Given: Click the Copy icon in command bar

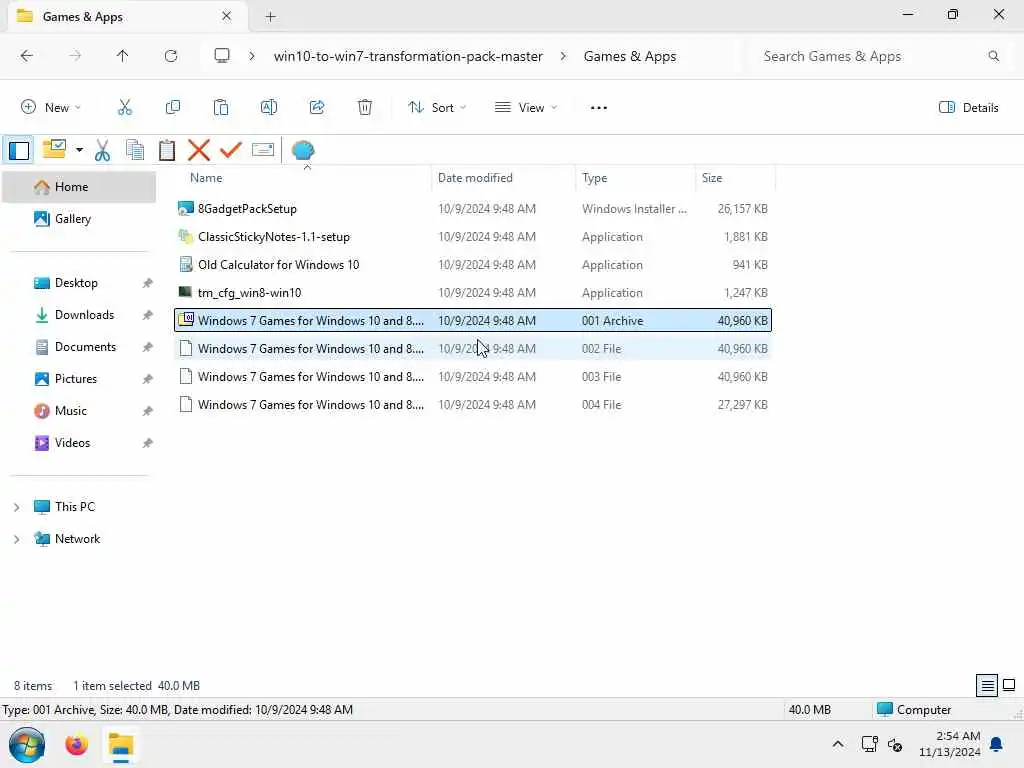Looking at the screenshot, I should point(173,108).
